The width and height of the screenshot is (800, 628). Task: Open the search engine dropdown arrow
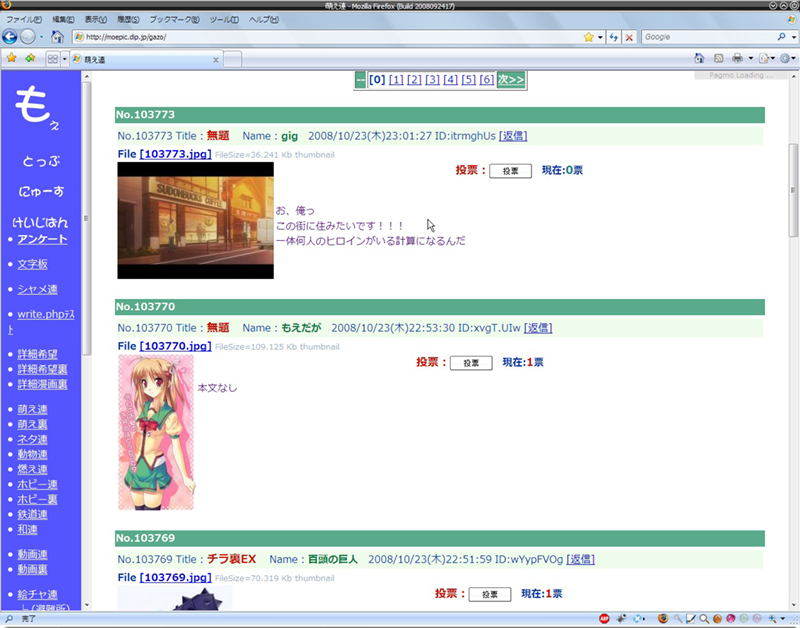click(793, 37)
